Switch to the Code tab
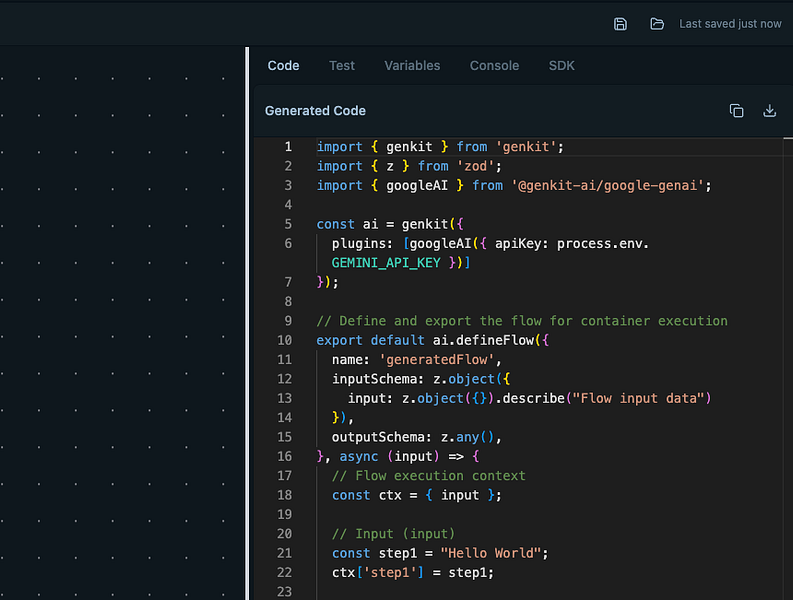Viewport: 793px width, 600px height. tap(283, 66)
